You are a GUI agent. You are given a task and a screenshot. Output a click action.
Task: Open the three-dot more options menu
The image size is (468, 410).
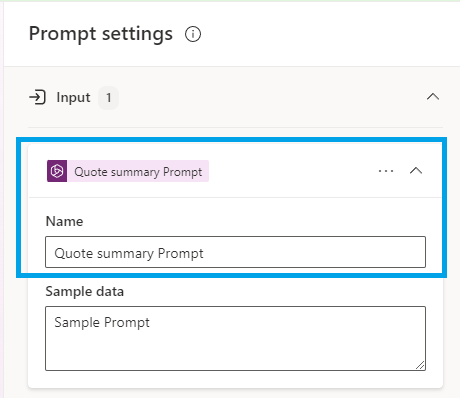click(x=386, y=171)
